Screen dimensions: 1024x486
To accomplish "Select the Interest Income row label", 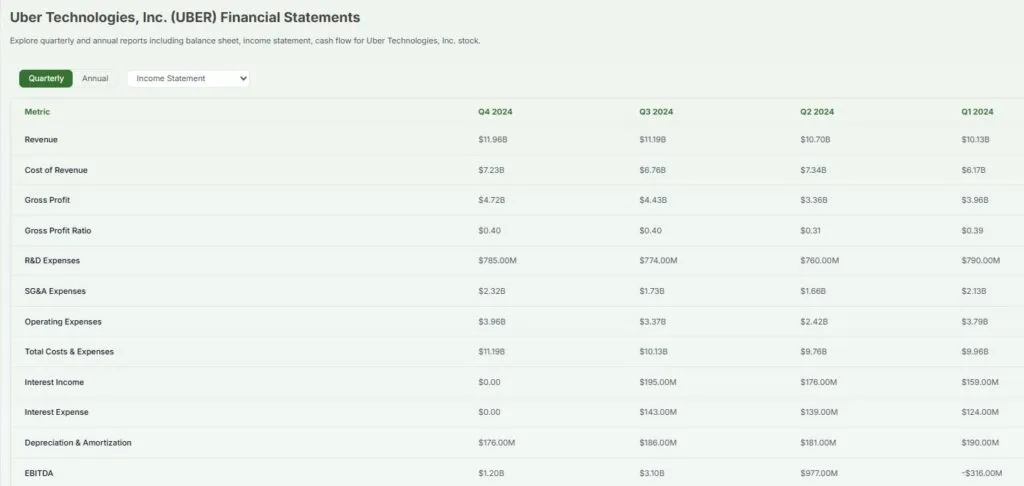I will tap(54, 382).
